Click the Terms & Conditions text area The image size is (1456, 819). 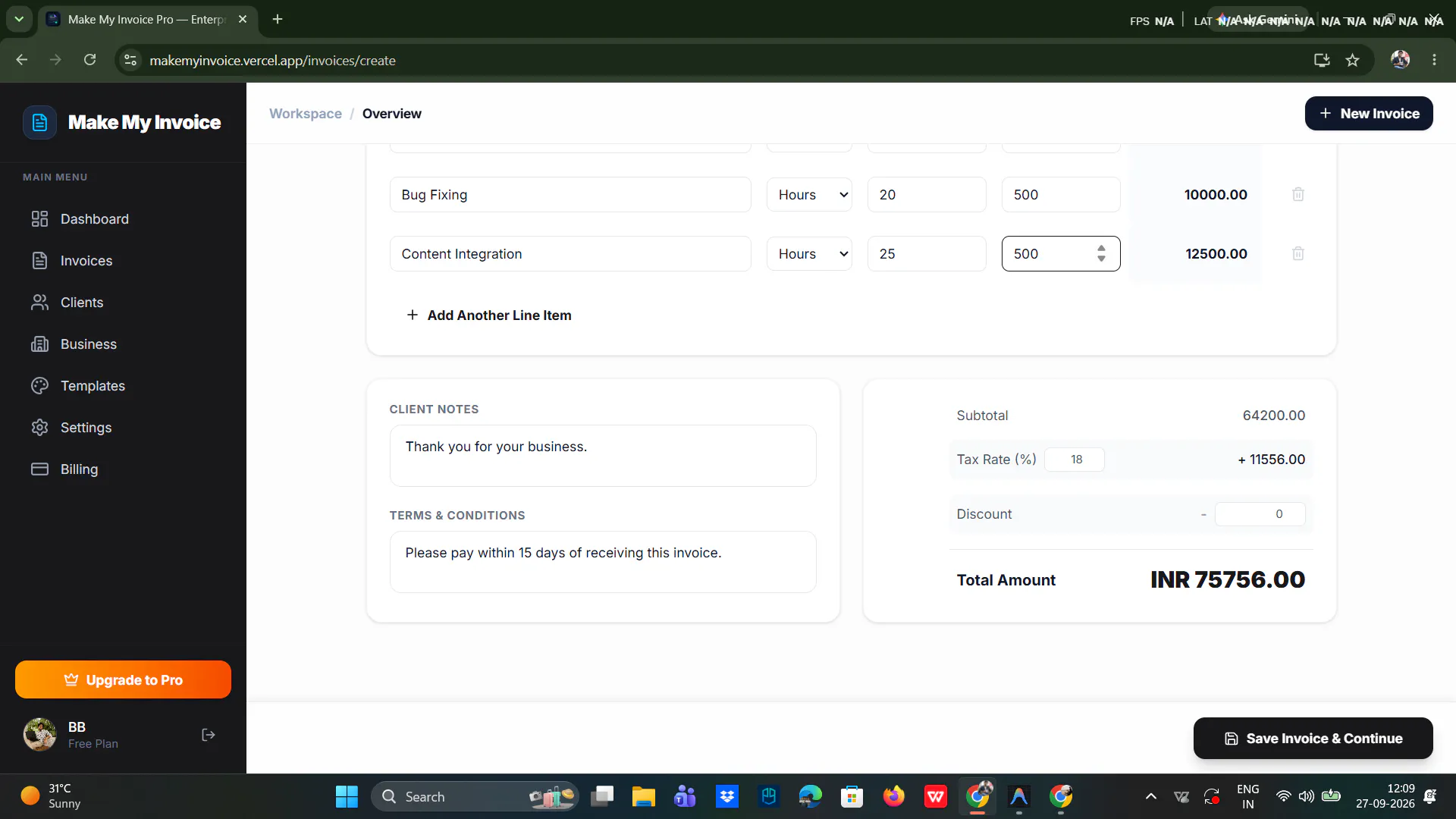coord(603,562)
